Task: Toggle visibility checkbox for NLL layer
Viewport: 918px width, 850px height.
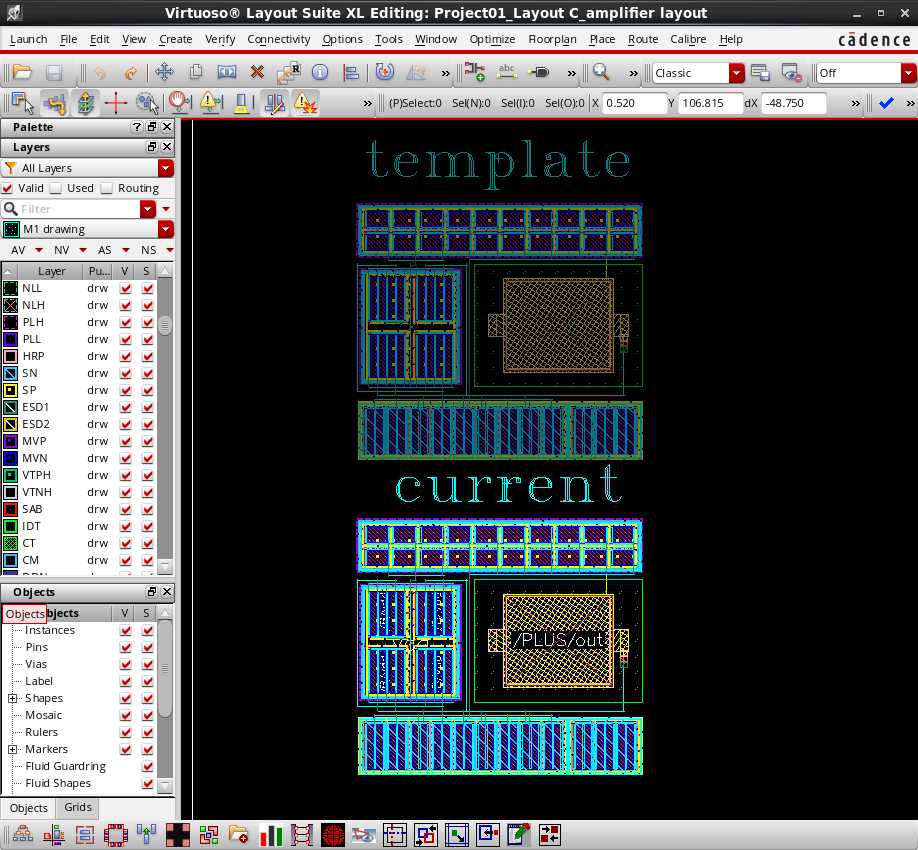Action: pos(125,288)
